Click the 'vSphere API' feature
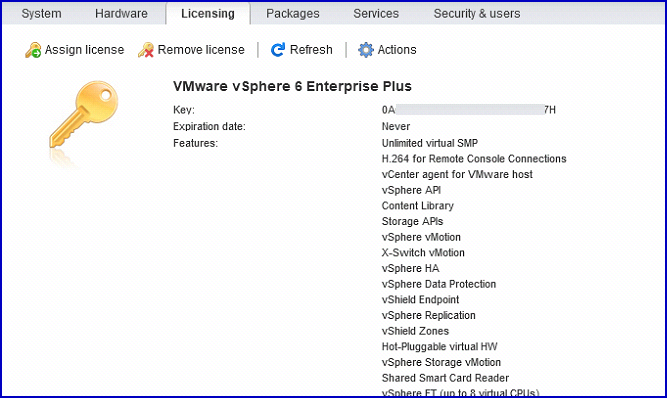This screenshot has width=667, height=398. click(x=411, y=190)
